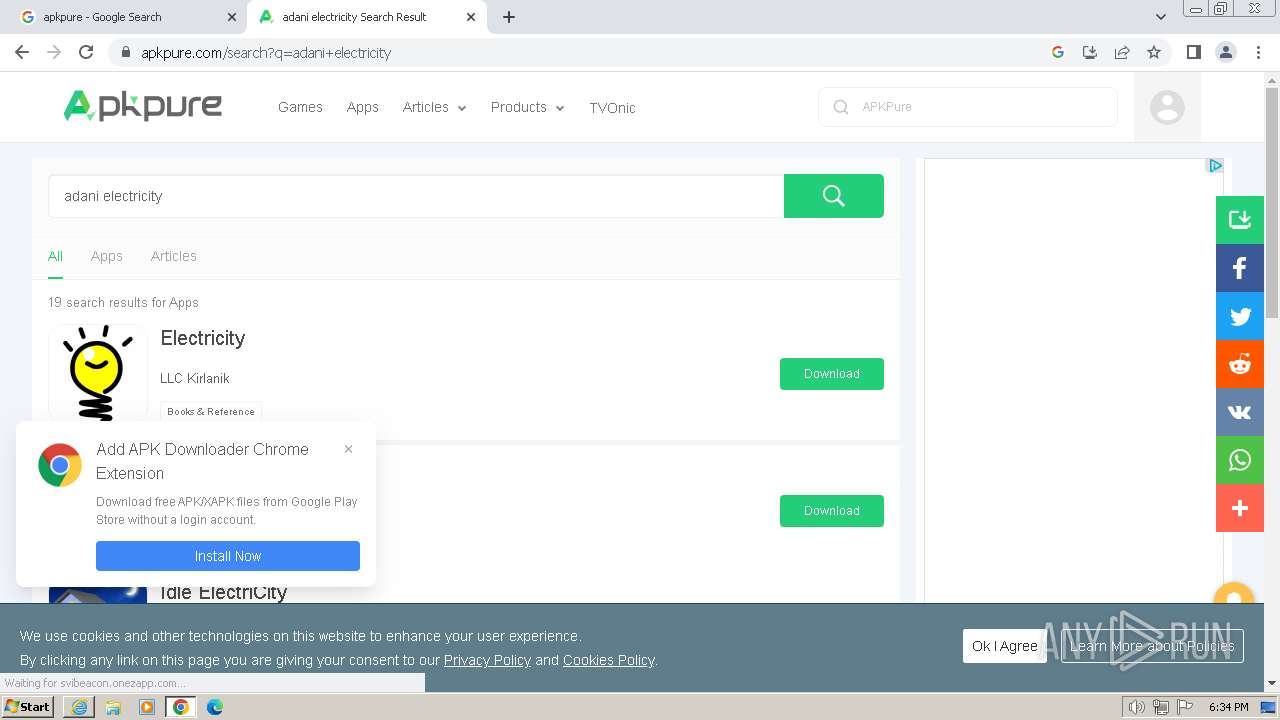Image resolution: width=1280 pixels, height=720 pixels.
Task: Click the header APKPure search field
Action: (968, 107)
